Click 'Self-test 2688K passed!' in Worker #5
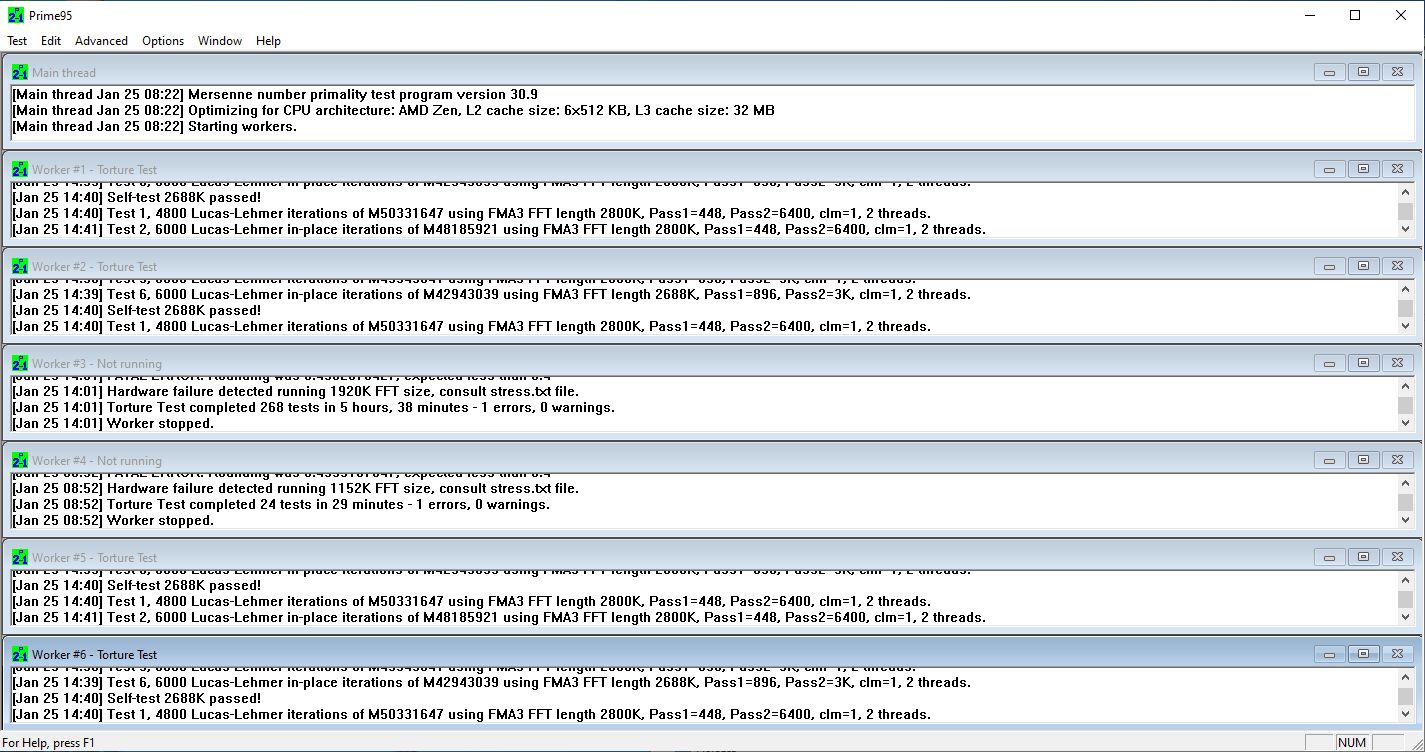Screen dimensions: 1425x752 click(x=137, y=585)
